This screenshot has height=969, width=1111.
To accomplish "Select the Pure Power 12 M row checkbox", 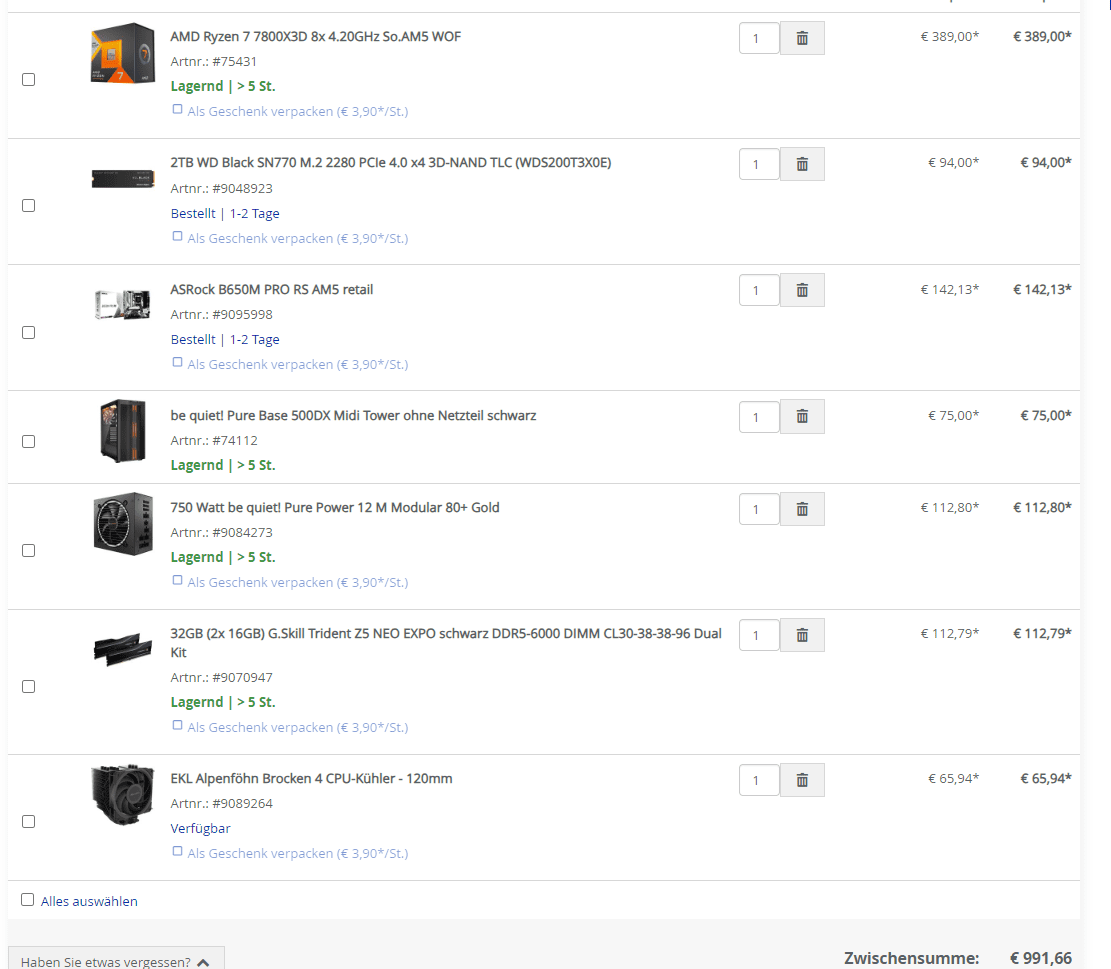I will pos(28,550).
